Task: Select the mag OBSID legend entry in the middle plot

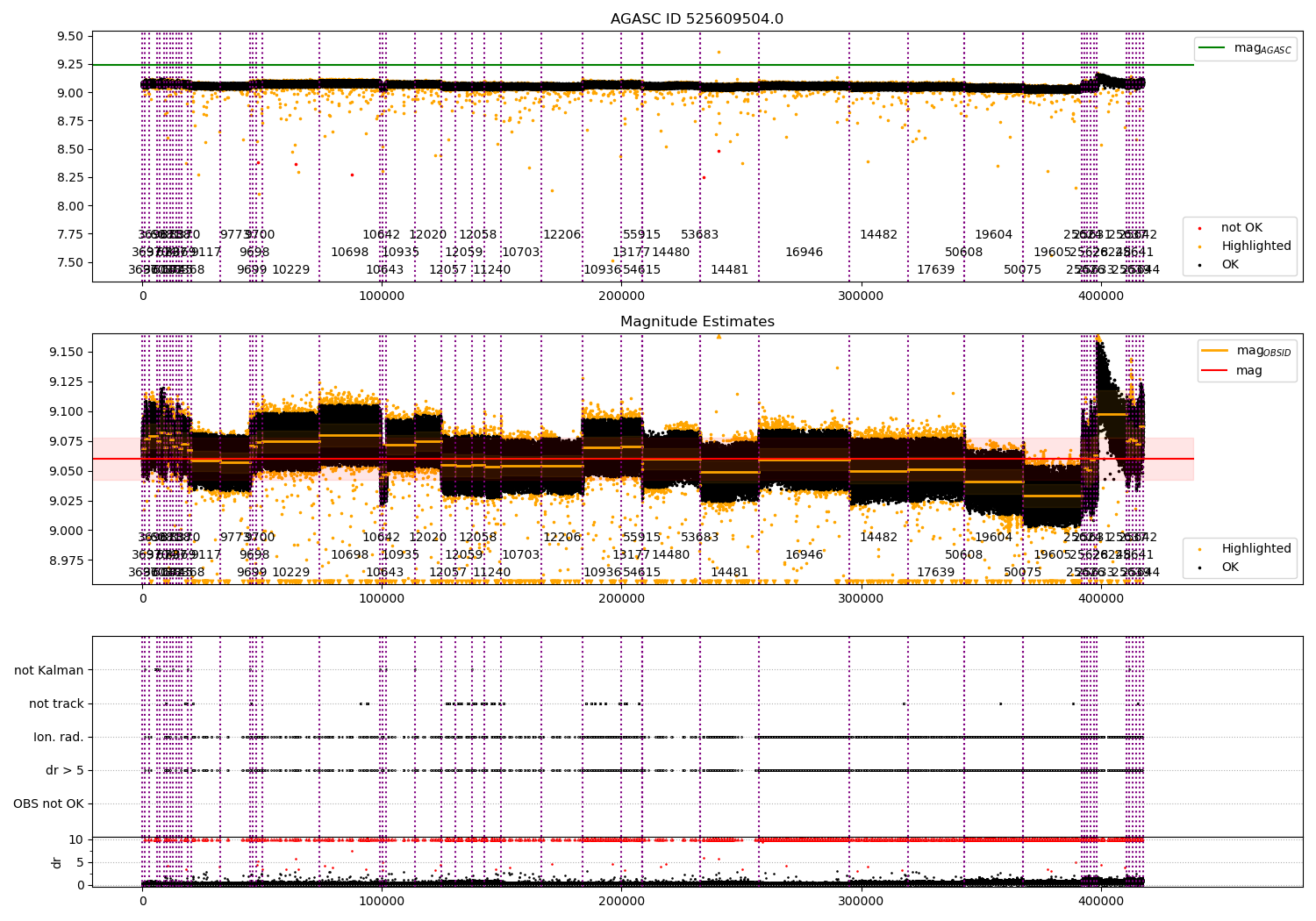Action: coord(1246,351)
